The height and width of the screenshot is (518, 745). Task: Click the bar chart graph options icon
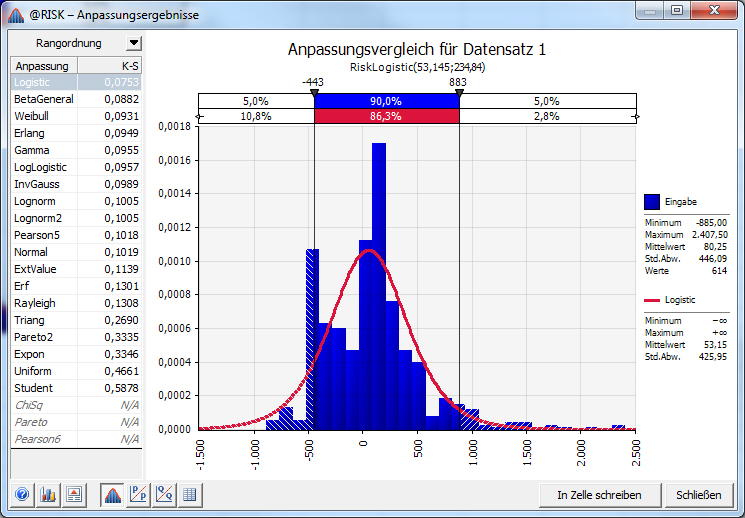tap(48, 495)
